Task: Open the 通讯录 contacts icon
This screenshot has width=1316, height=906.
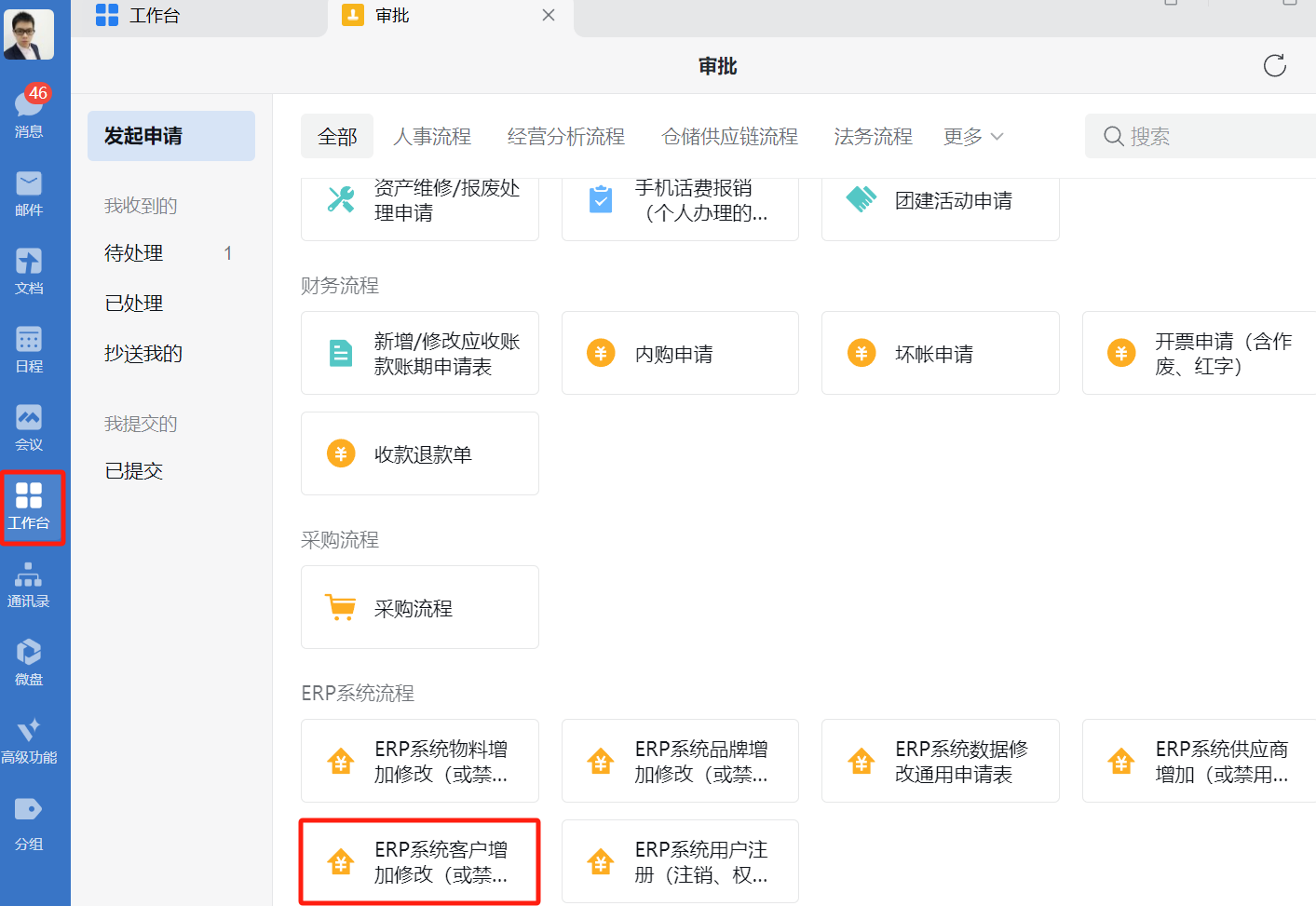Action: [x=29, y=584]
